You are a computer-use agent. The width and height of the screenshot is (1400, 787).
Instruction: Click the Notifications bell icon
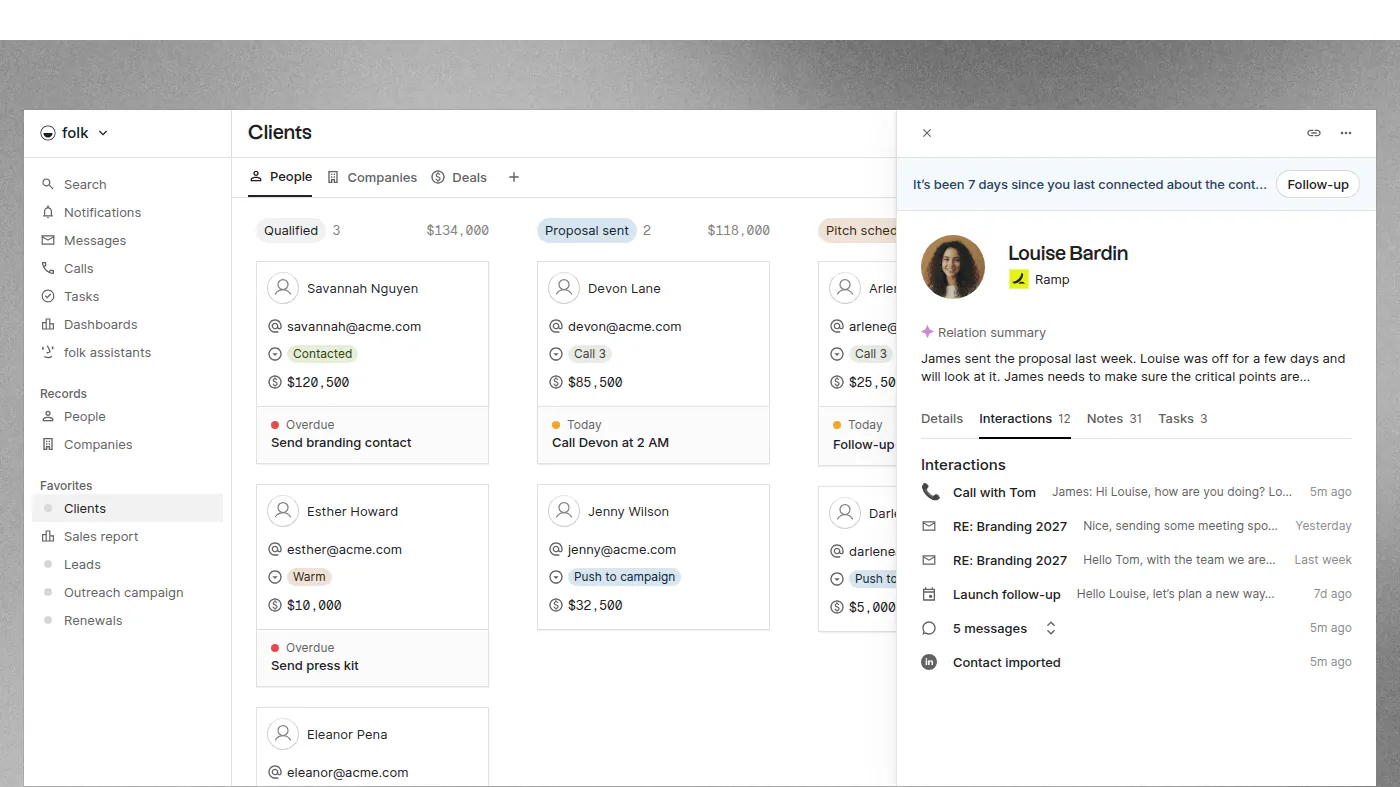point(48,212)
